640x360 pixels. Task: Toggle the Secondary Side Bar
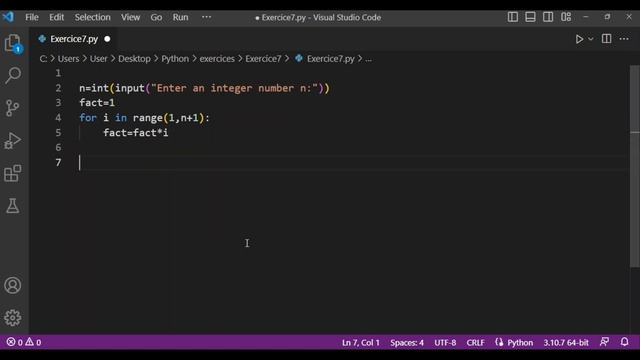pos(548,17)
